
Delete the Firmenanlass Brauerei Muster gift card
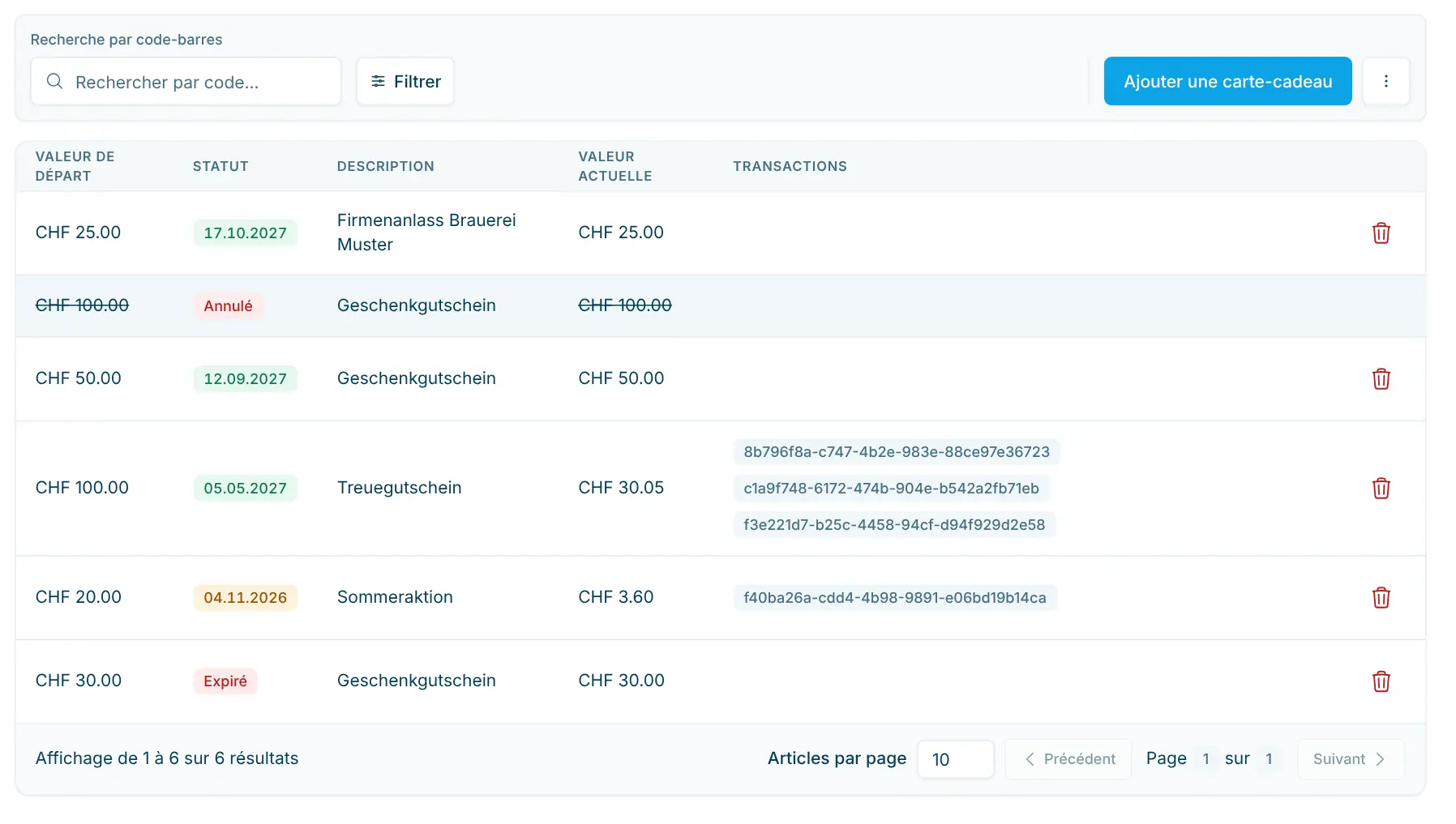pos(1381,233)
